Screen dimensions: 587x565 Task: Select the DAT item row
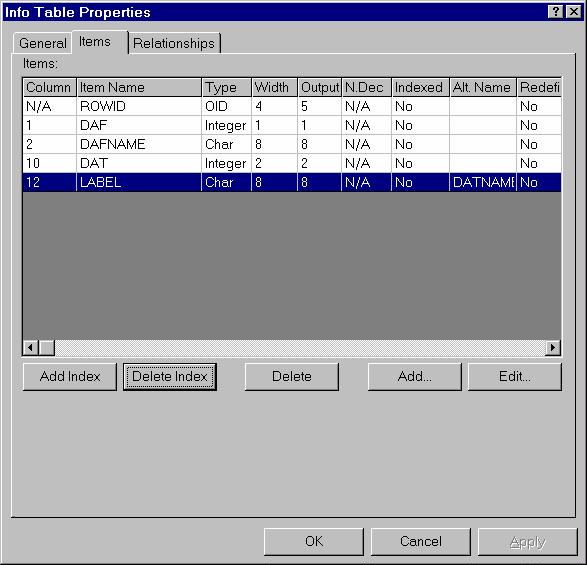(x=292, y=163)
